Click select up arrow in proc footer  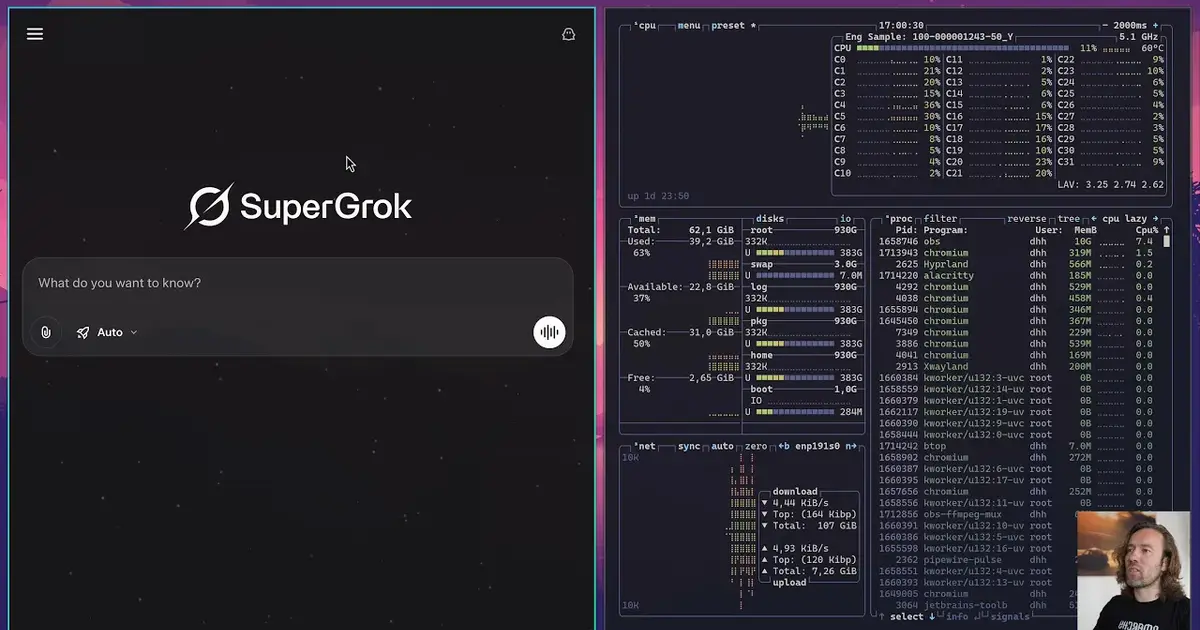click(x=882, y=616)
